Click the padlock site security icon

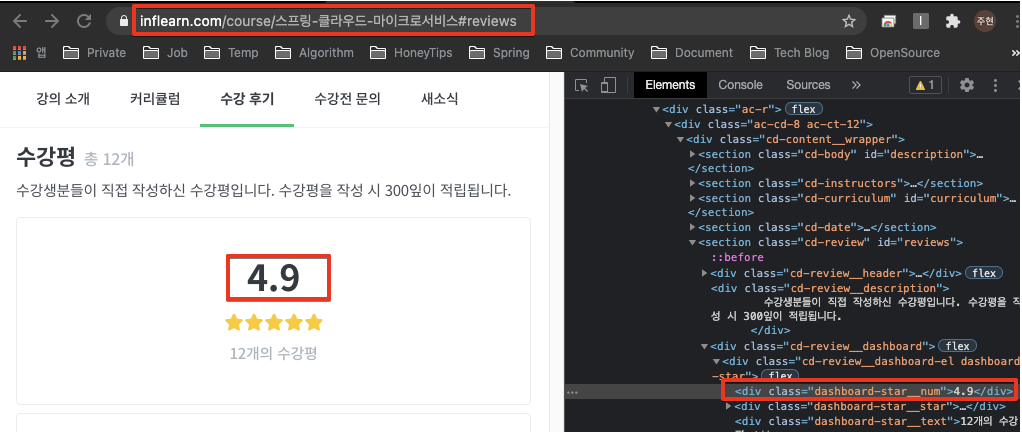pyautogui.click(x=124, y=22)
